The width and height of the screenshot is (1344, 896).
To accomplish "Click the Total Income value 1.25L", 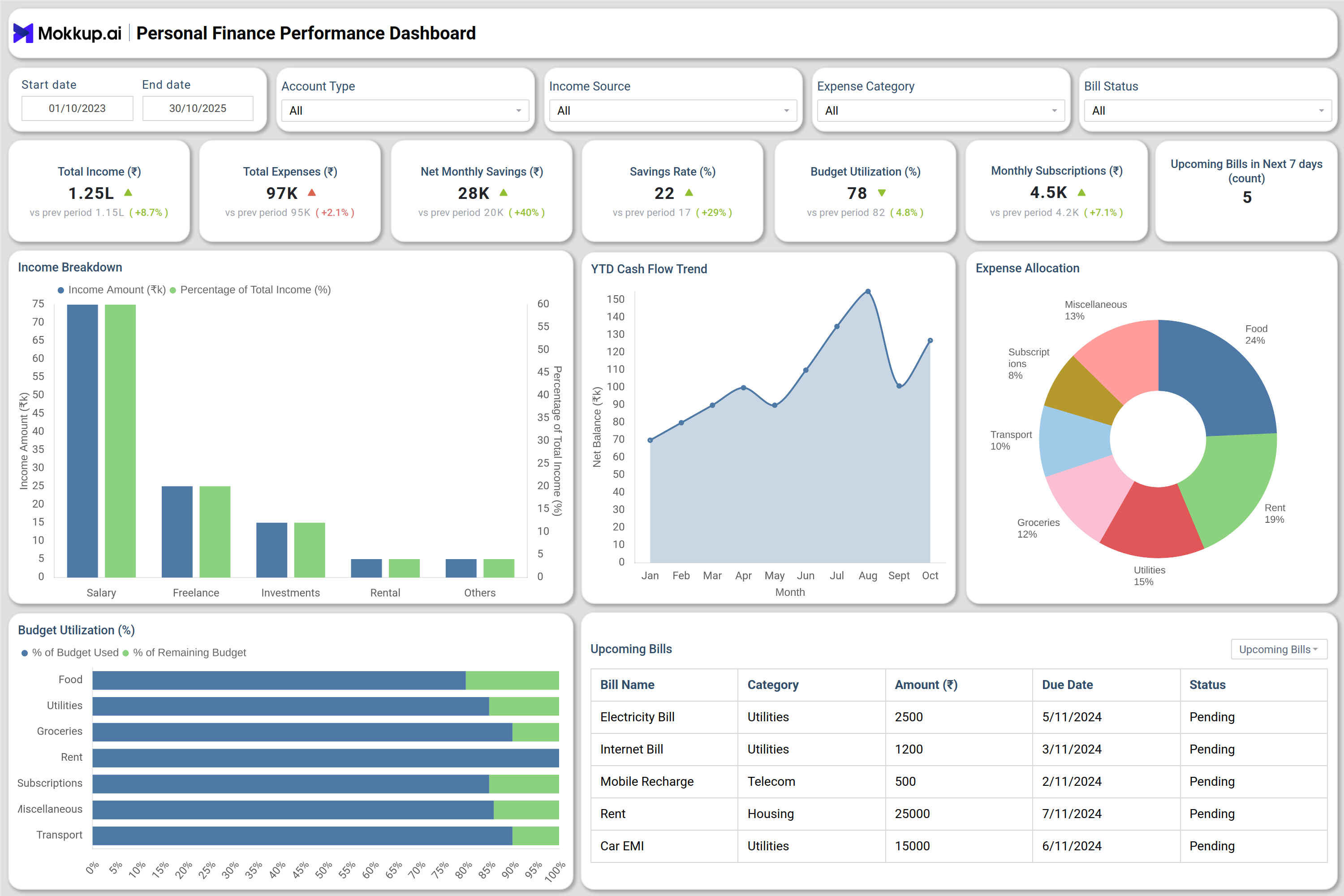I will 91,193.
